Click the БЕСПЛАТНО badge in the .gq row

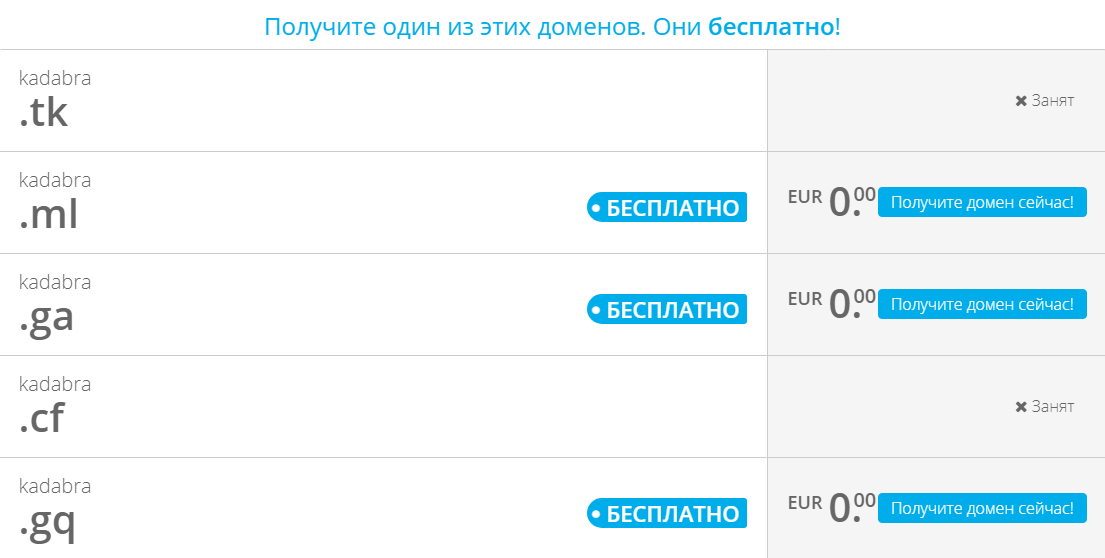coord(667,514)
